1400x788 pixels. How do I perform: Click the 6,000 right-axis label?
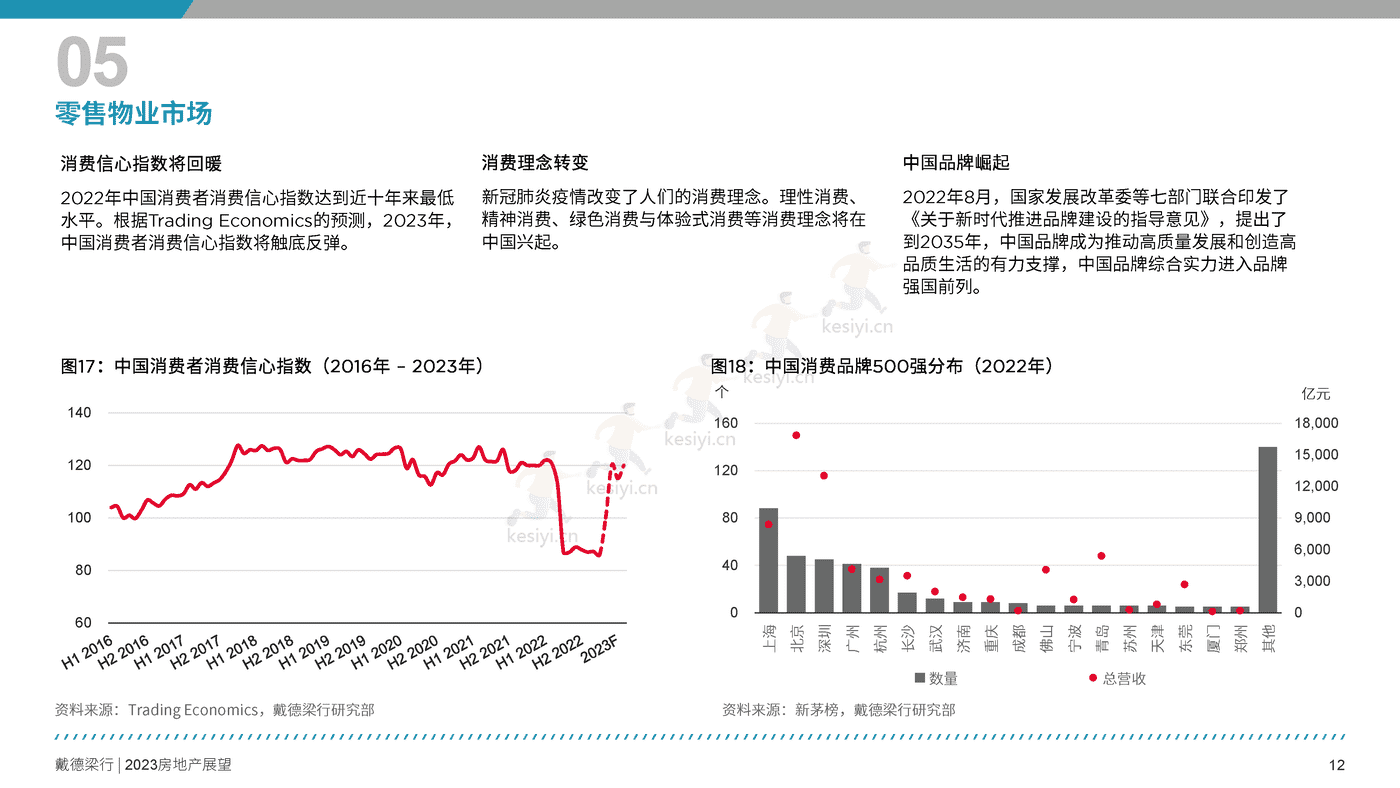click(x=1312, y=550)
